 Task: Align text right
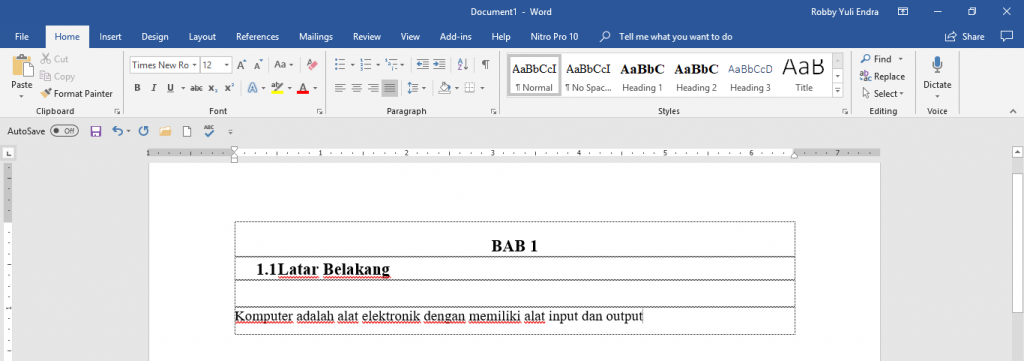(373, 87)
